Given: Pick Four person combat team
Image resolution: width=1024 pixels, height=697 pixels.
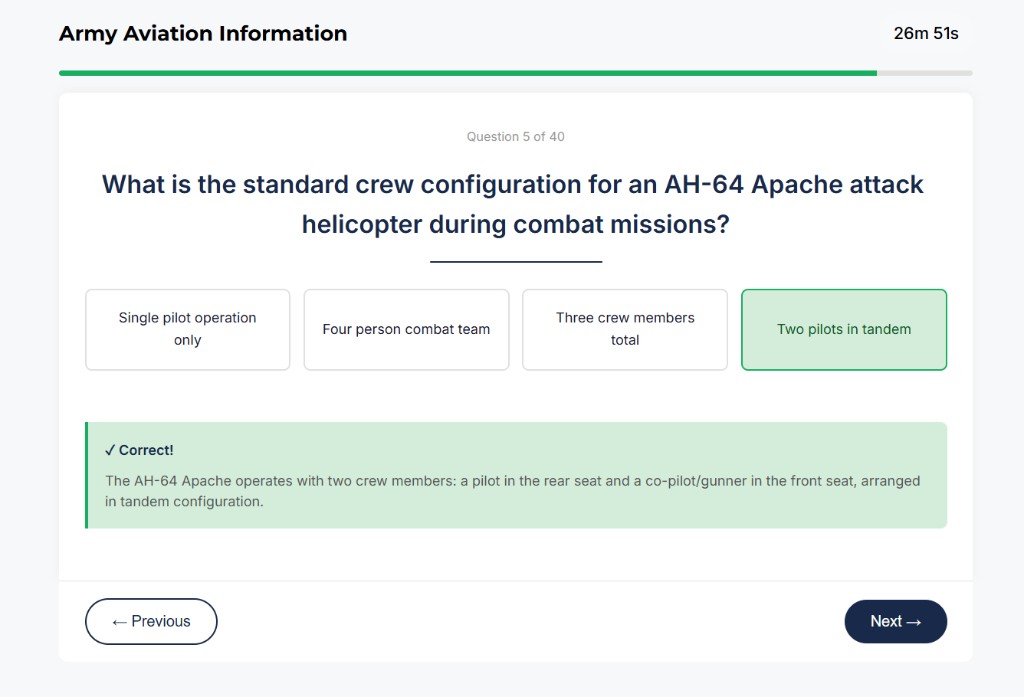Looking at the screenshot, I should pos(406,329).
